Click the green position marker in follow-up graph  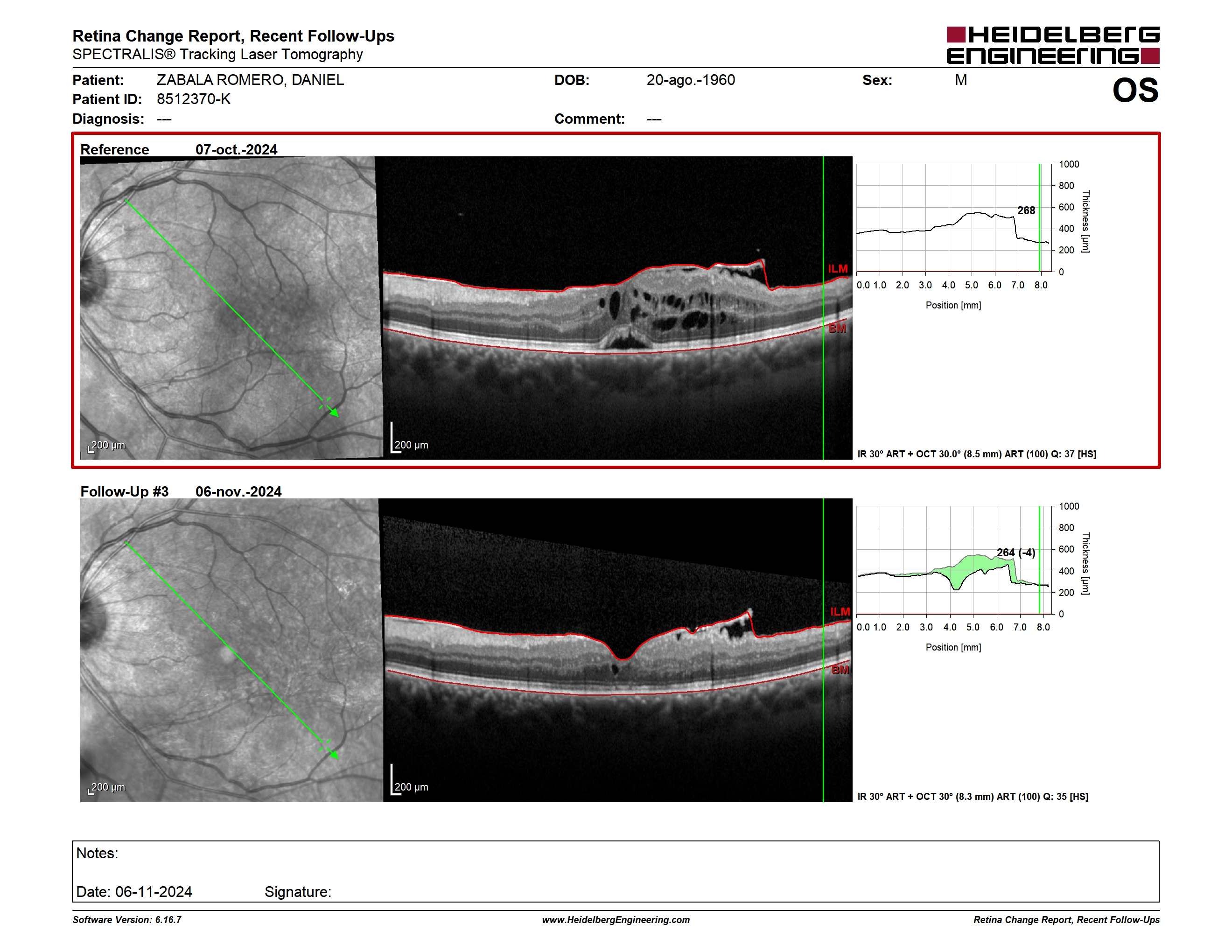click(x=1040, y=560)
